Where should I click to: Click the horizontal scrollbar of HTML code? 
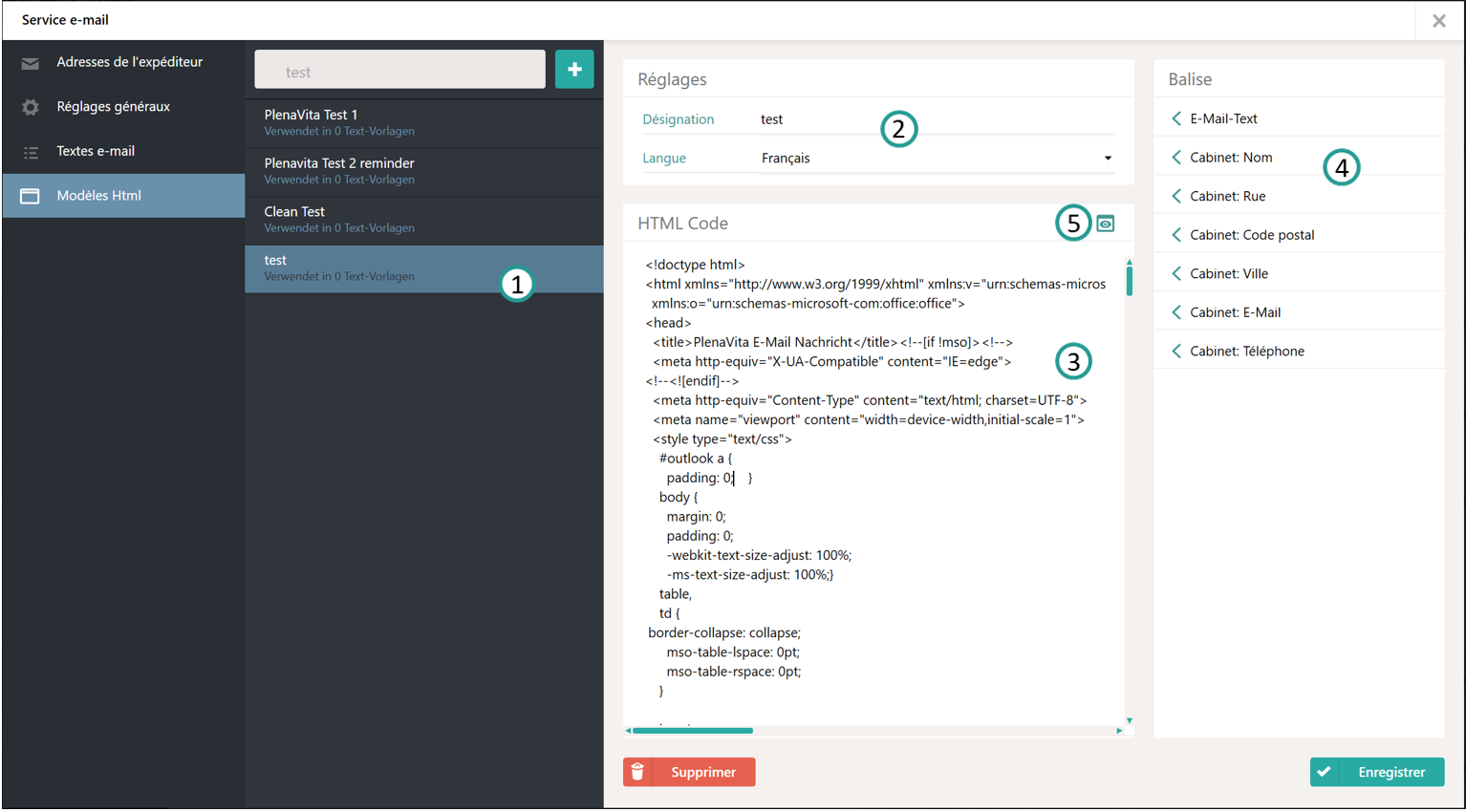tap(693, 731)
